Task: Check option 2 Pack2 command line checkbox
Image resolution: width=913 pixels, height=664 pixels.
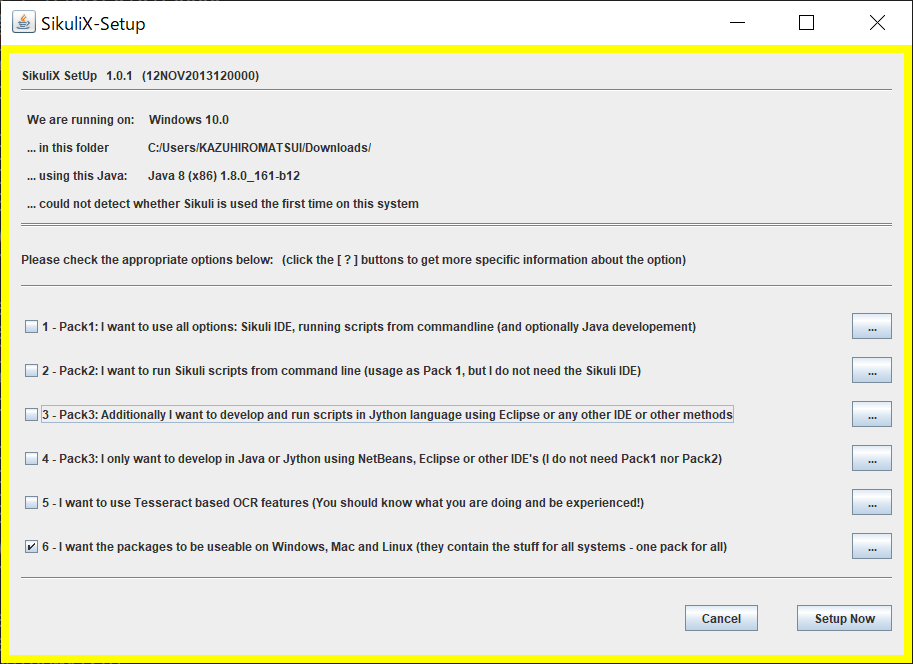Action: pos(31,370)
